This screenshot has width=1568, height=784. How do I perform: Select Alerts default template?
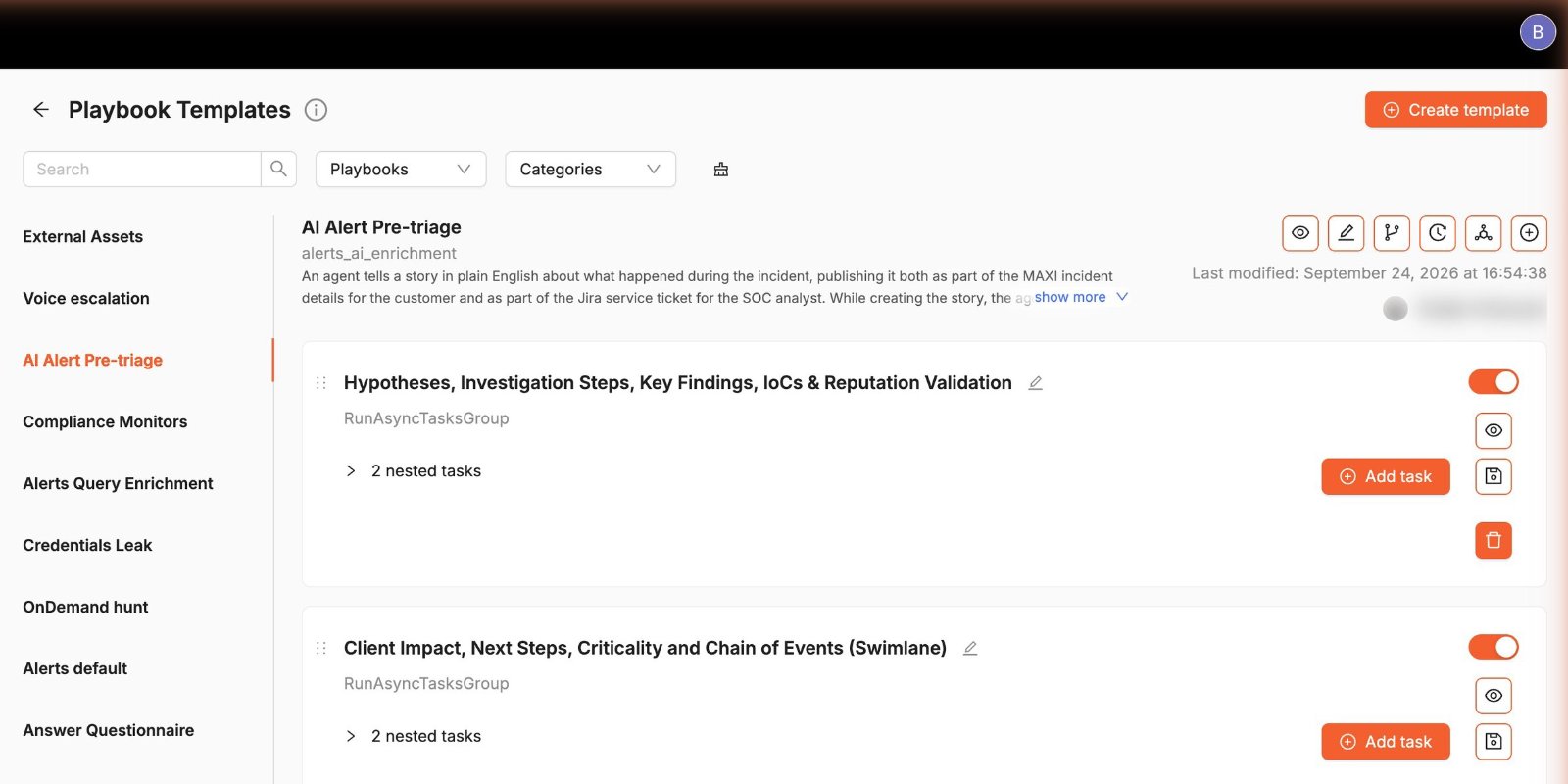(x=75, y=668)
